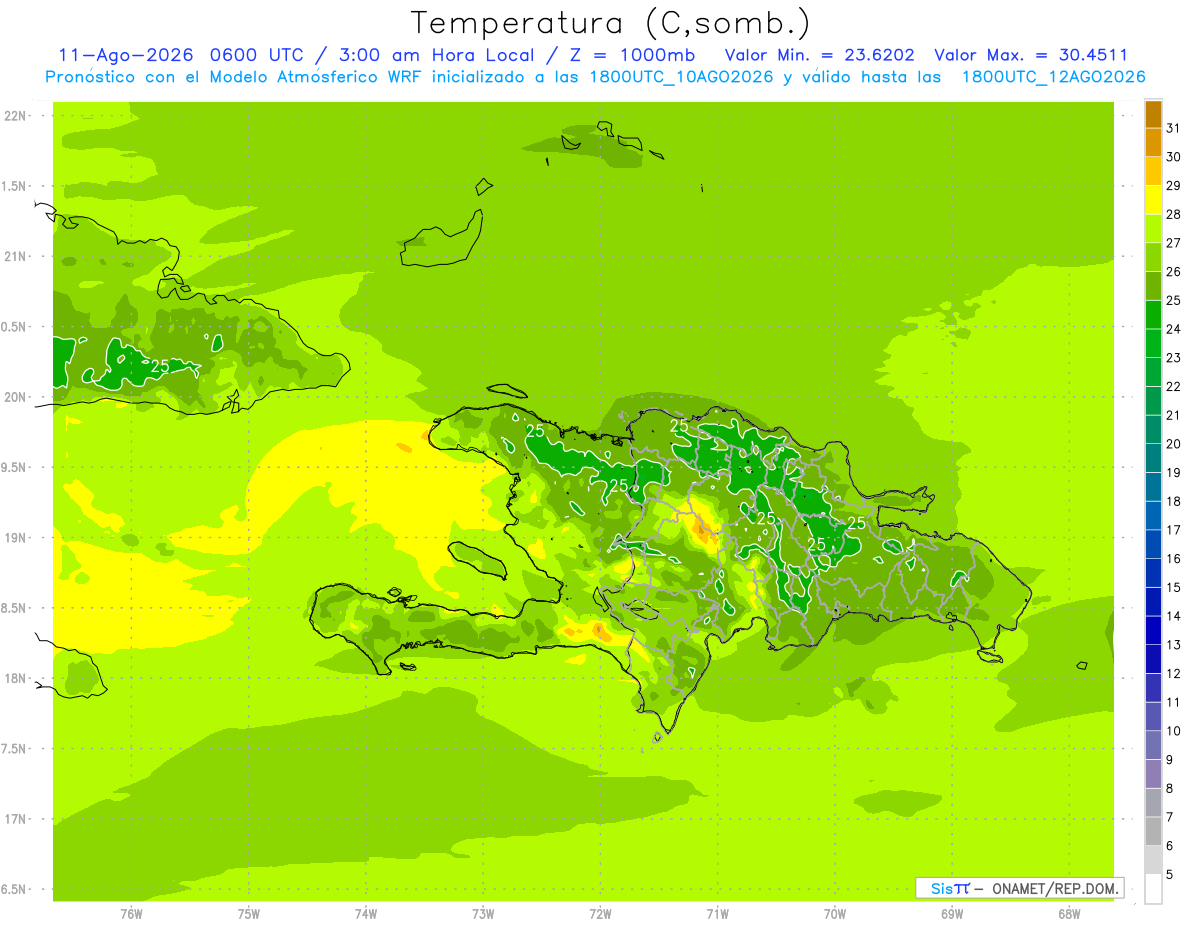Click the 'Valor Min. = 23.6202' text
Viewport: 1200px width, 927px height.
pyautogui.click(x=820, y=55)
